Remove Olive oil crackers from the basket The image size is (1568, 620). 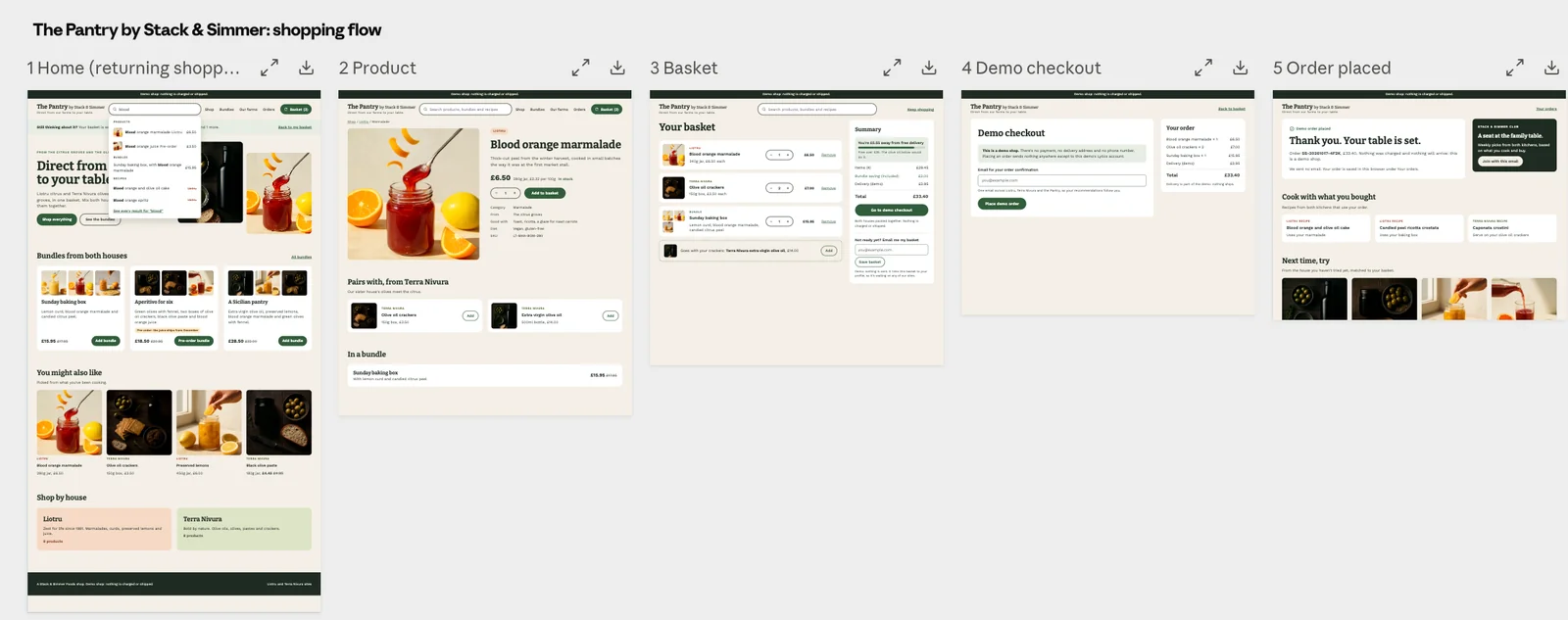point(829,188)
